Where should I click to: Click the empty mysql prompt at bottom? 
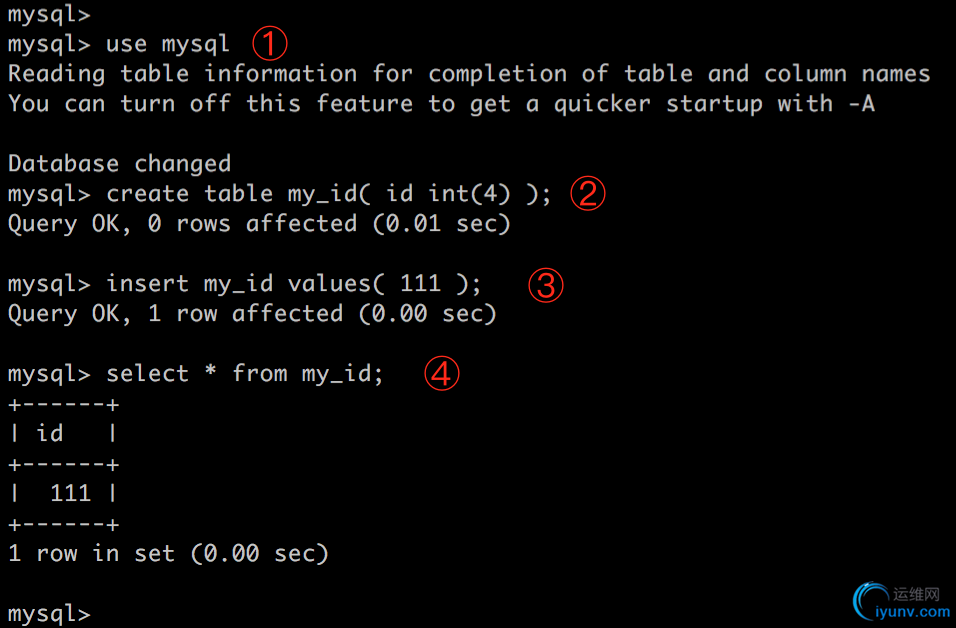(x=49, y=613)
